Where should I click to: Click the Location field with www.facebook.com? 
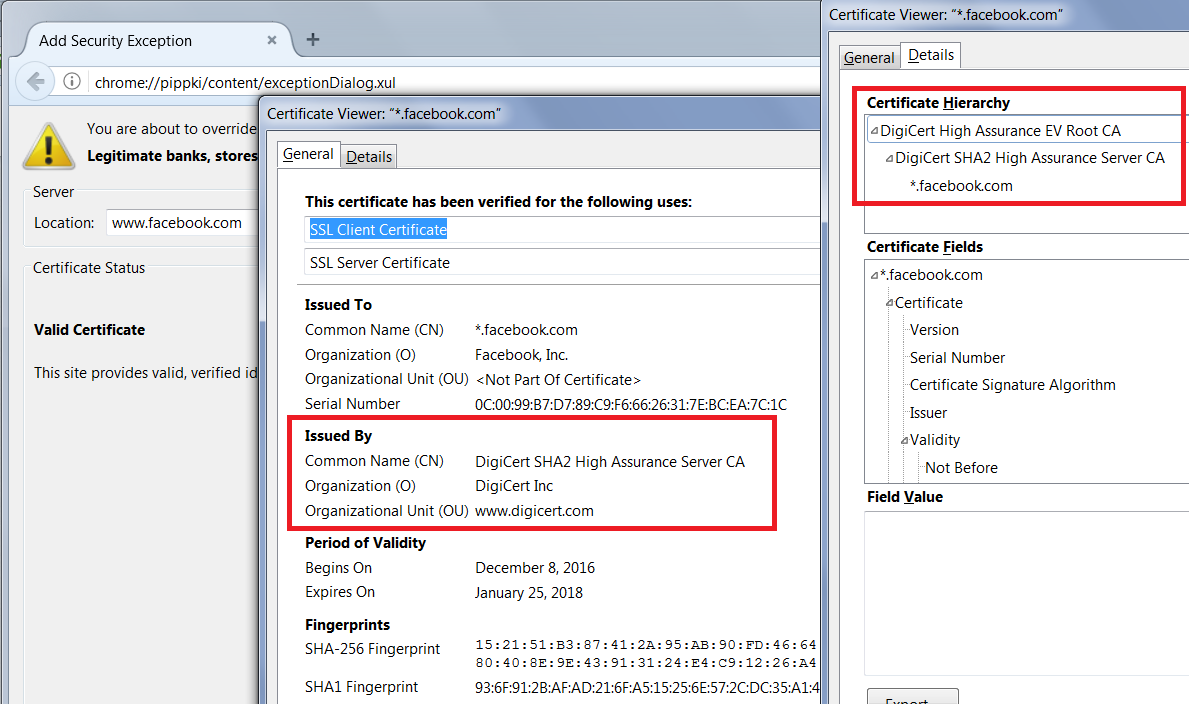(x=182, y=223)
